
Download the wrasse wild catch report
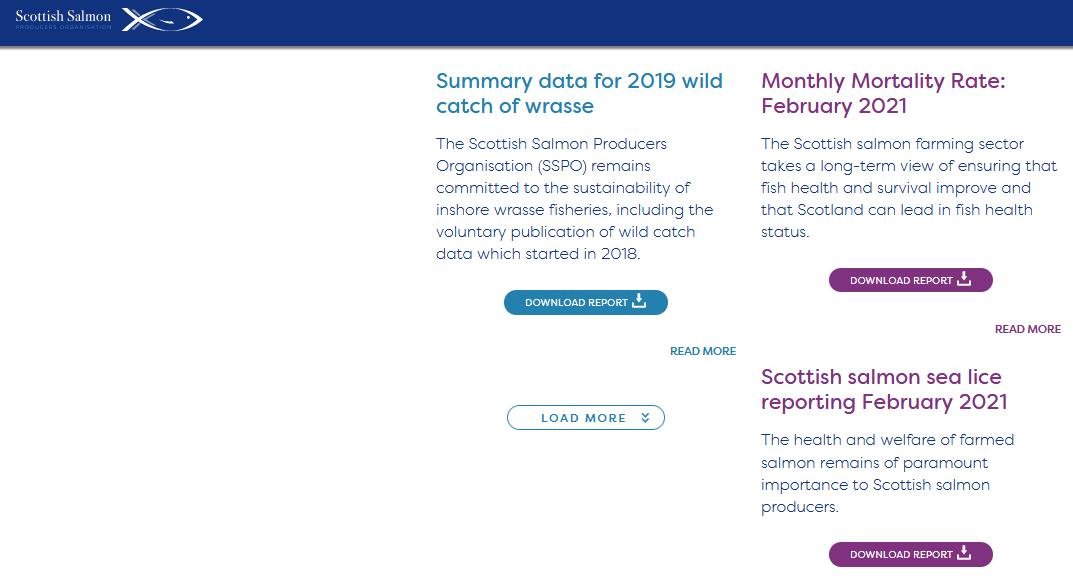point(585,302)
